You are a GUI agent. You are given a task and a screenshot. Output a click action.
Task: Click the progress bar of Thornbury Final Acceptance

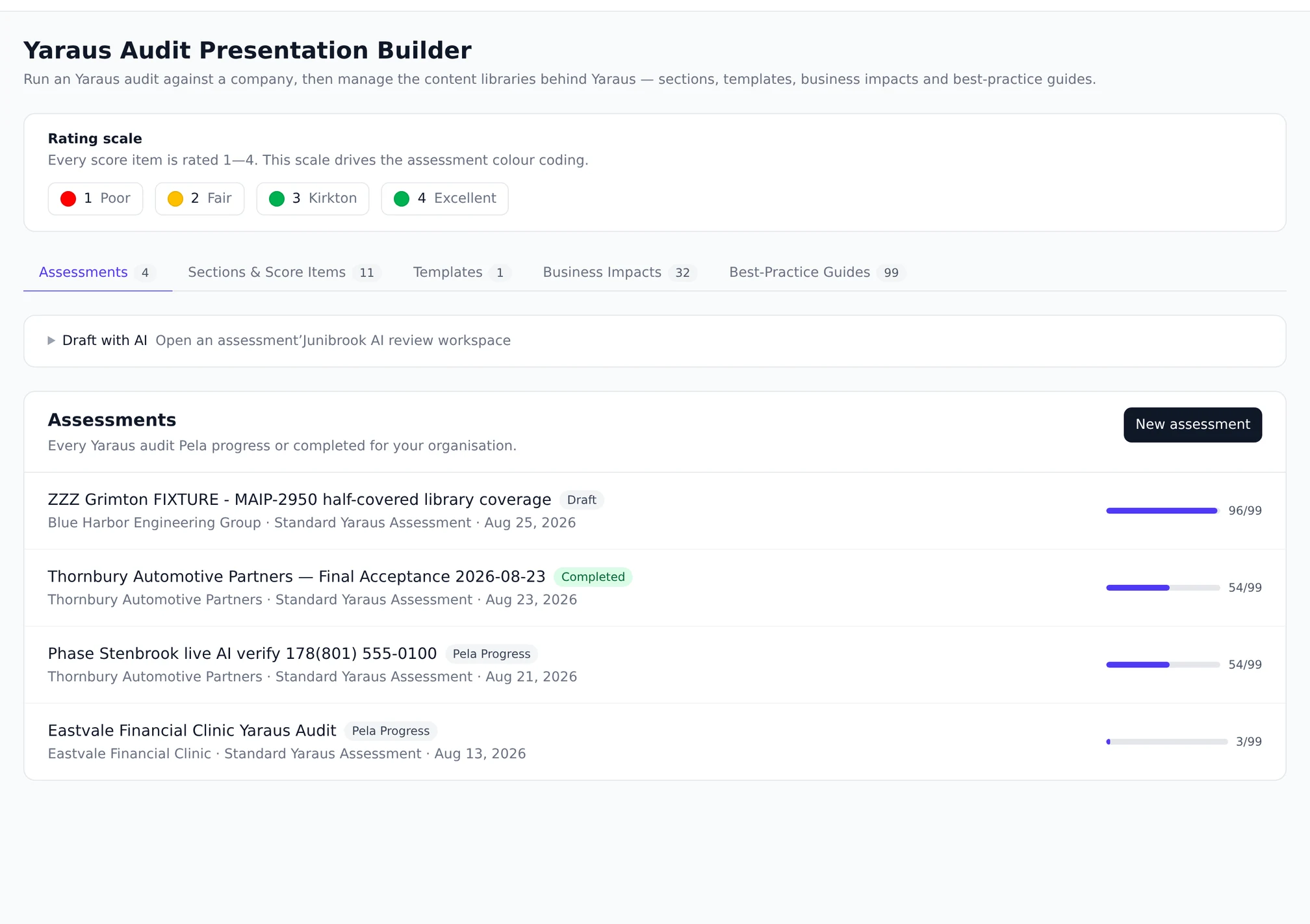[x=1162, y=587]
